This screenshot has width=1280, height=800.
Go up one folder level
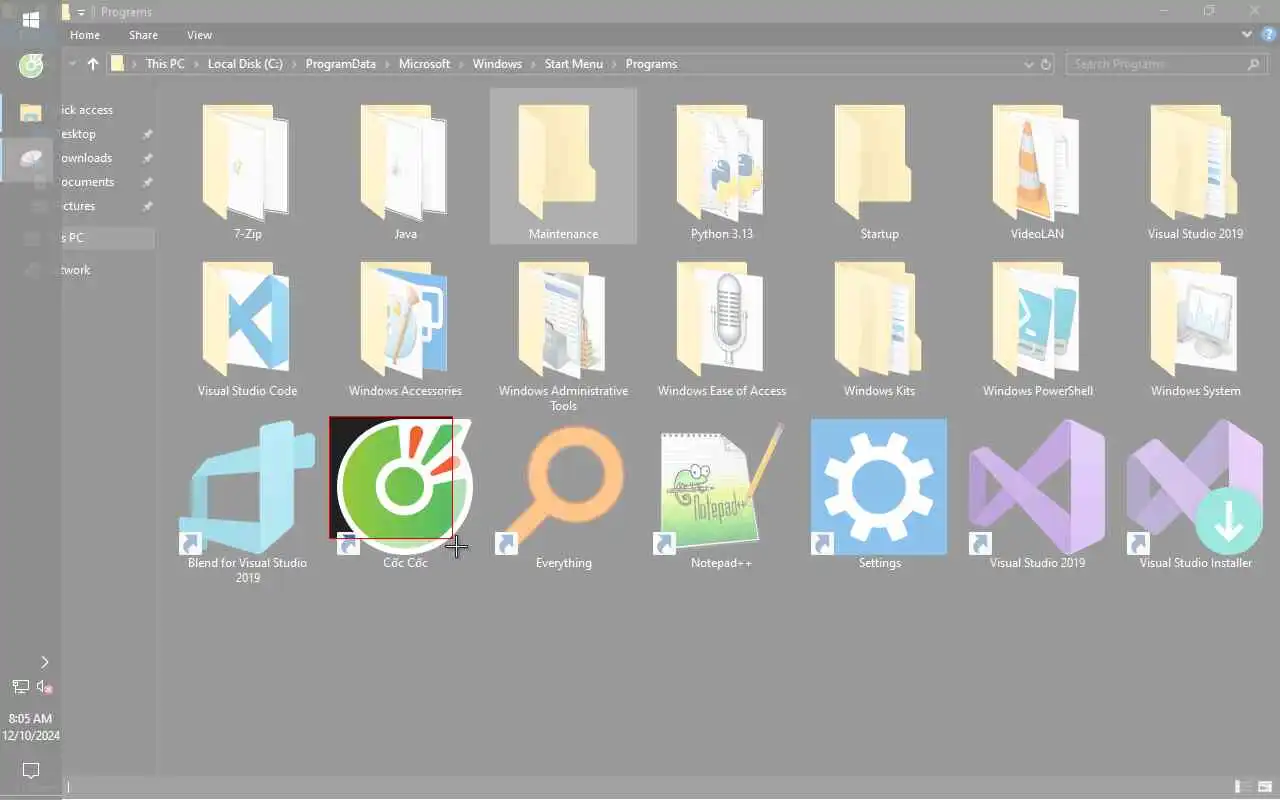[x=93, y=64]
